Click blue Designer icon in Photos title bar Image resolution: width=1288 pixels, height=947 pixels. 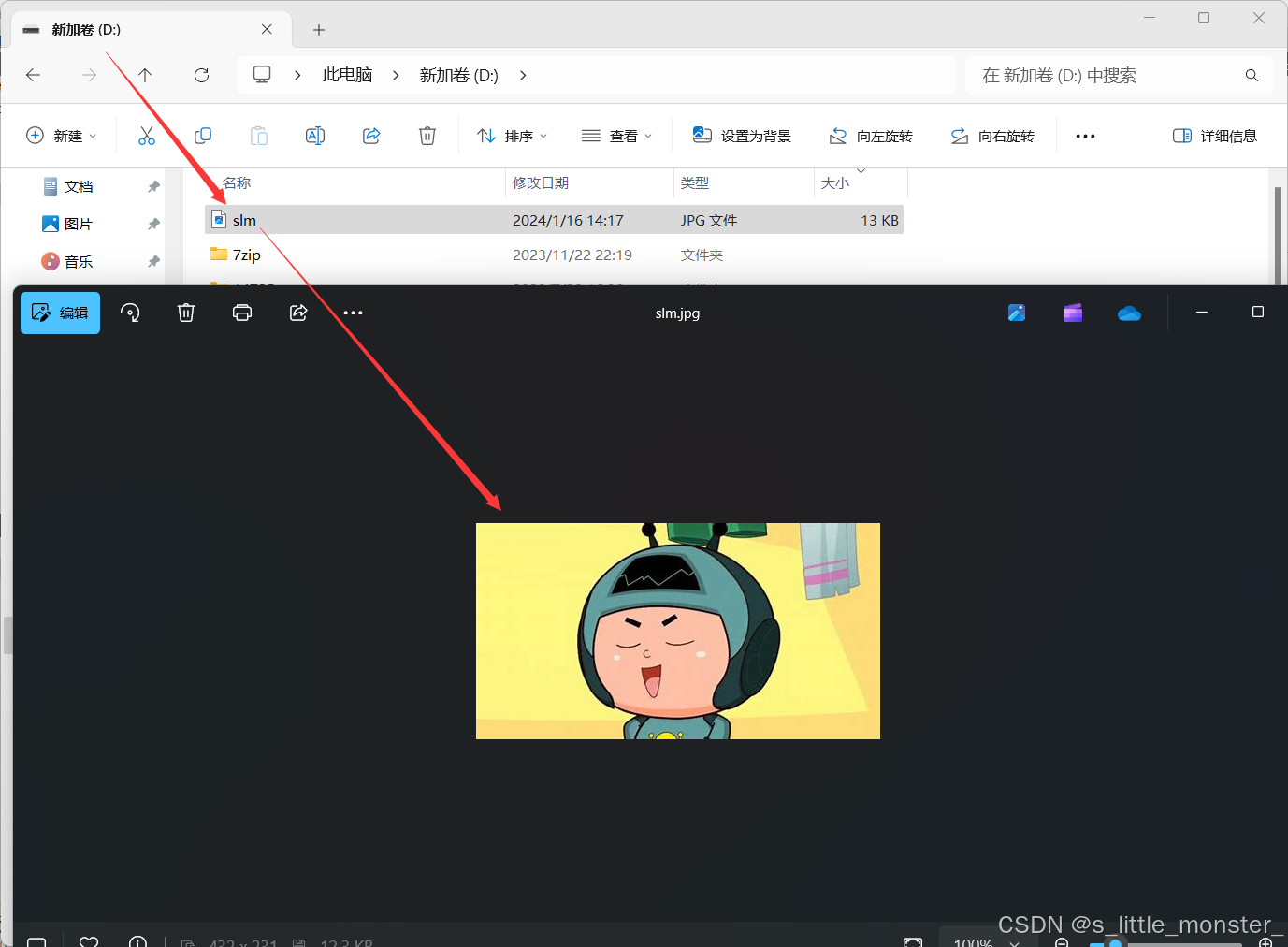pos(1017,313)
